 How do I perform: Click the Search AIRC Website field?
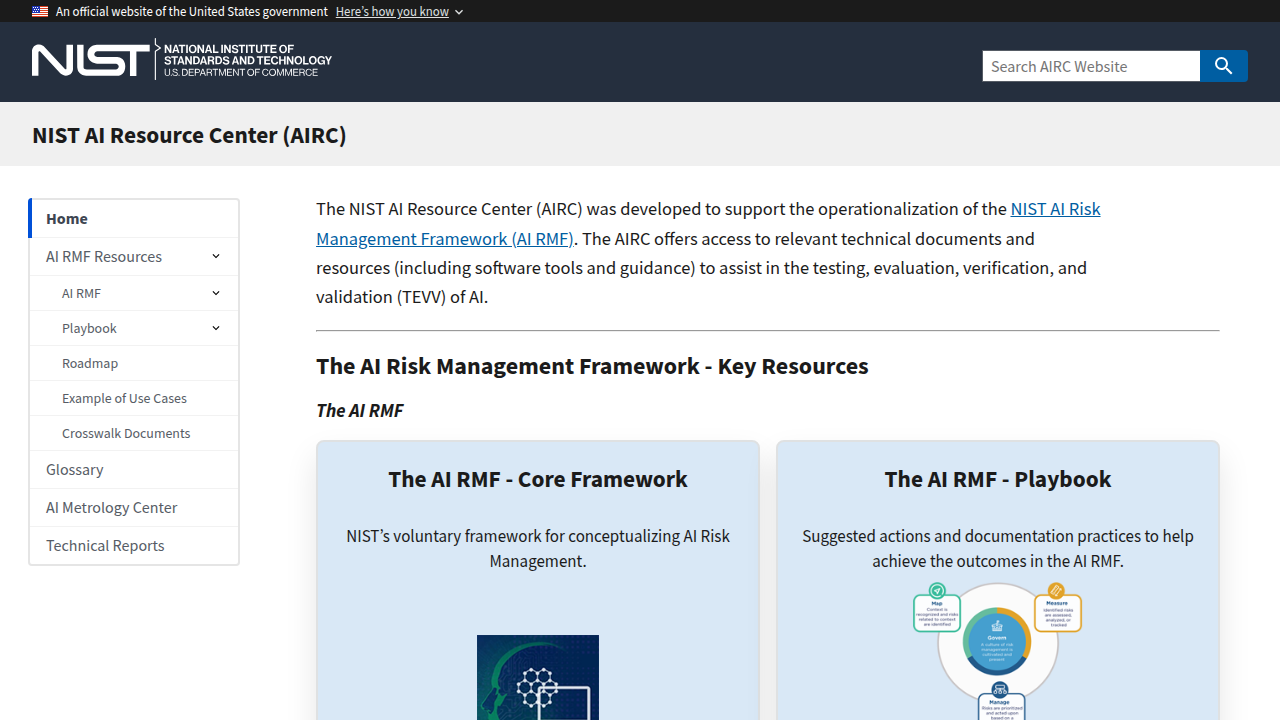point(1091,66)
